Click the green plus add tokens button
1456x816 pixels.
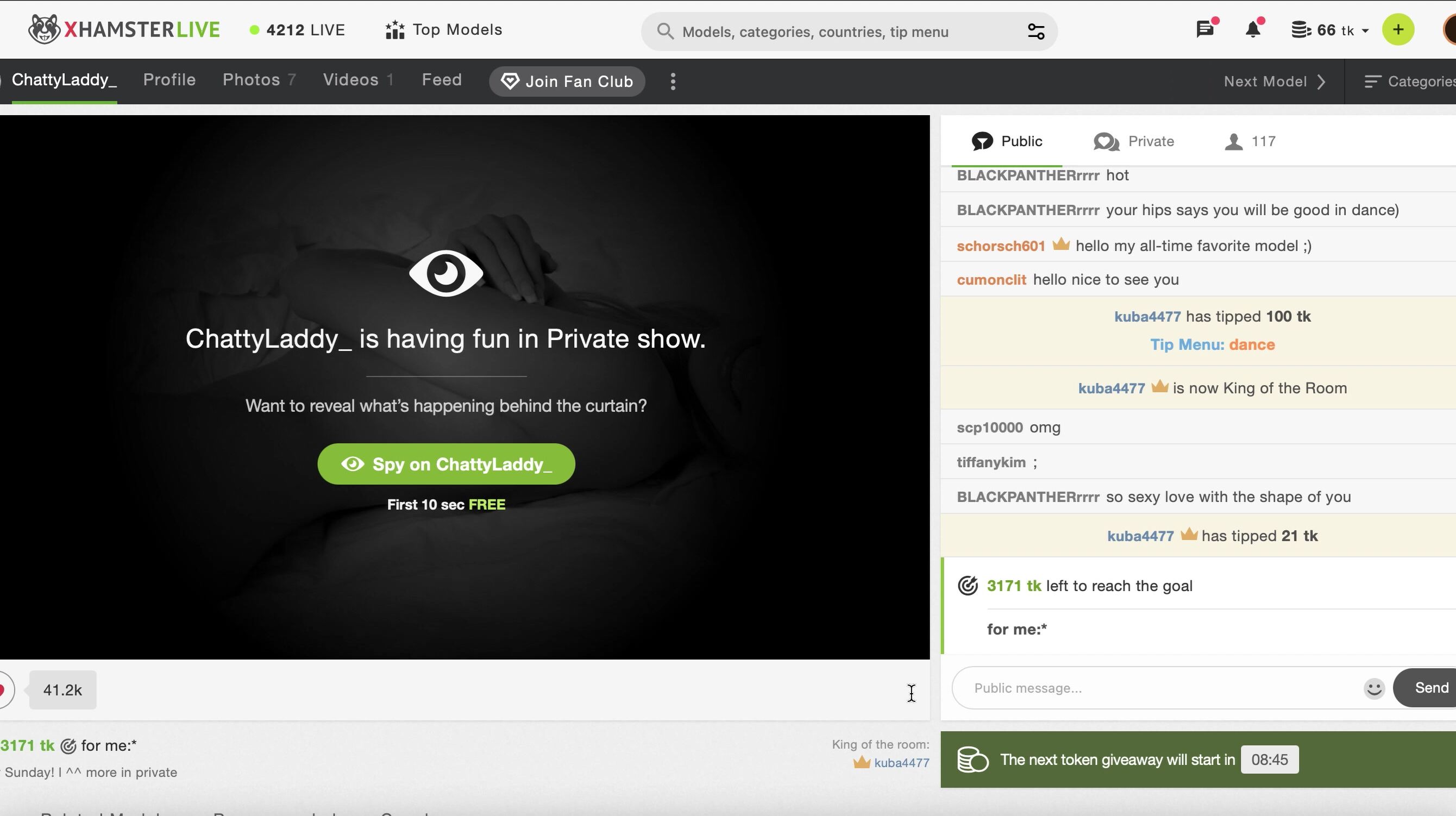coord(1398,29)
